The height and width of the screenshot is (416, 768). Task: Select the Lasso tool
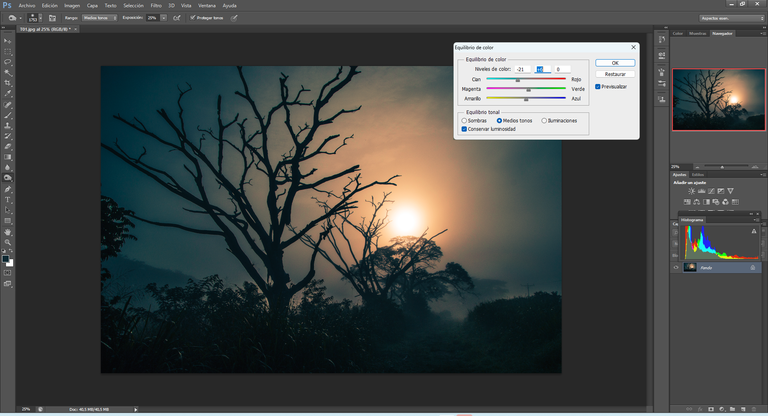coord(7,62)
